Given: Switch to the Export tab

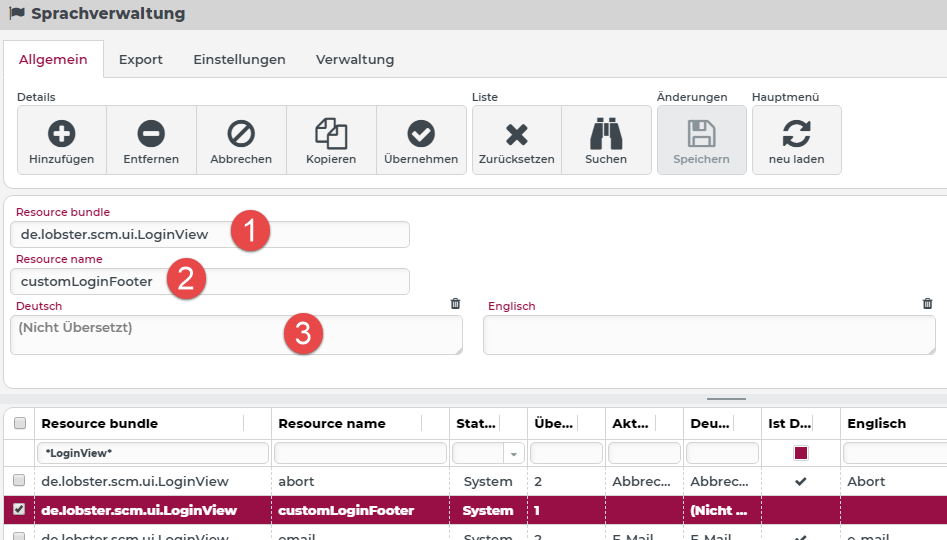Looking at the screenshot, I should tap(141, 60).
